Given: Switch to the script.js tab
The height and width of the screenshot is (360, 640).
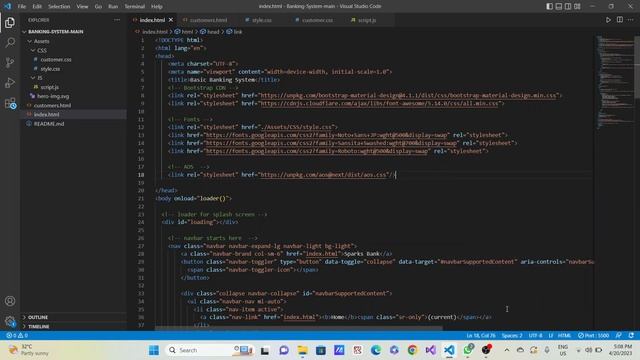Looking at the screenshot, I should (367, 20).
